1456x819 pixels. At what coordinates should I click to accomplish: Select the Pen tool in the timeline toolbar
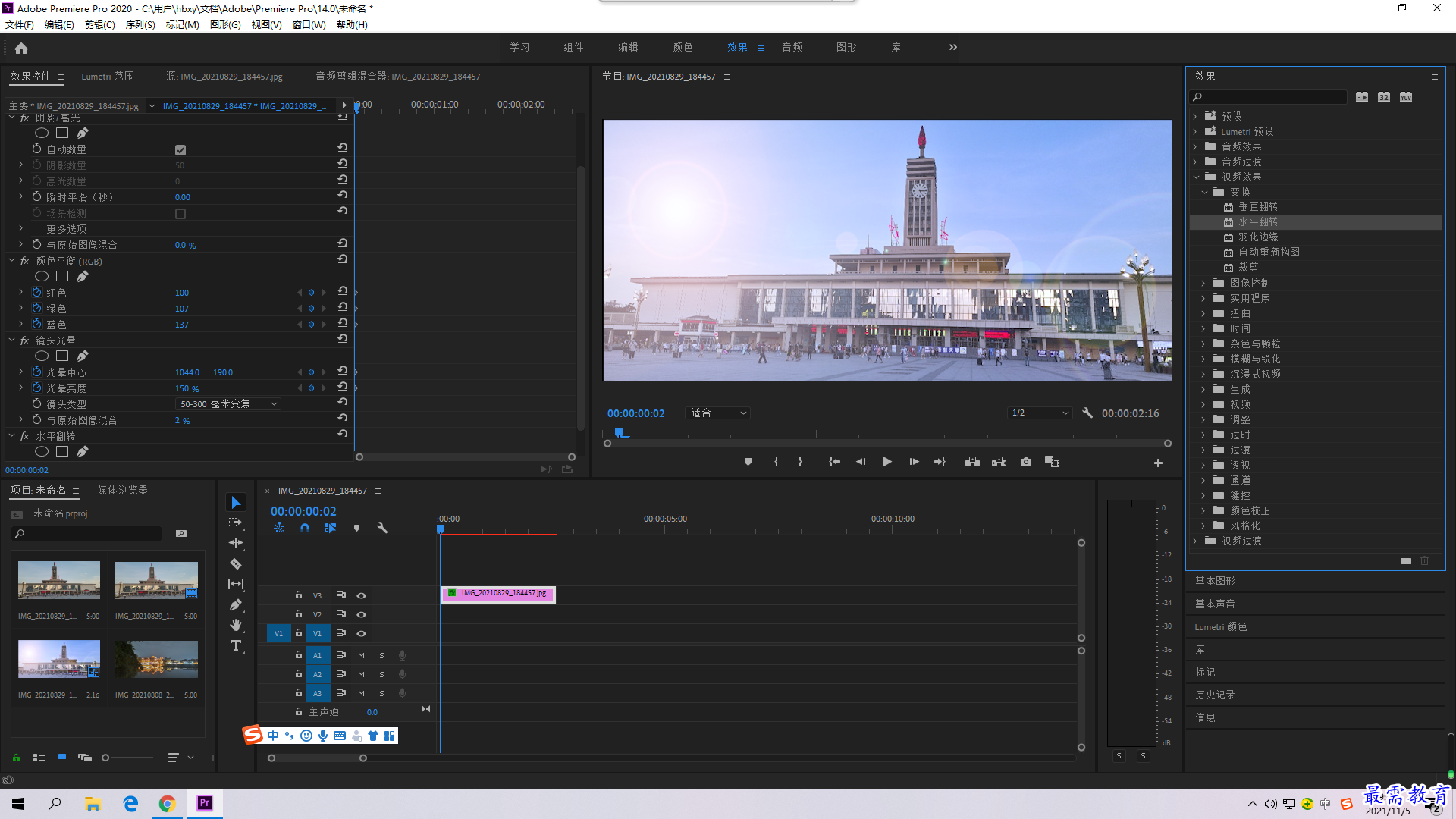(236, 604)
